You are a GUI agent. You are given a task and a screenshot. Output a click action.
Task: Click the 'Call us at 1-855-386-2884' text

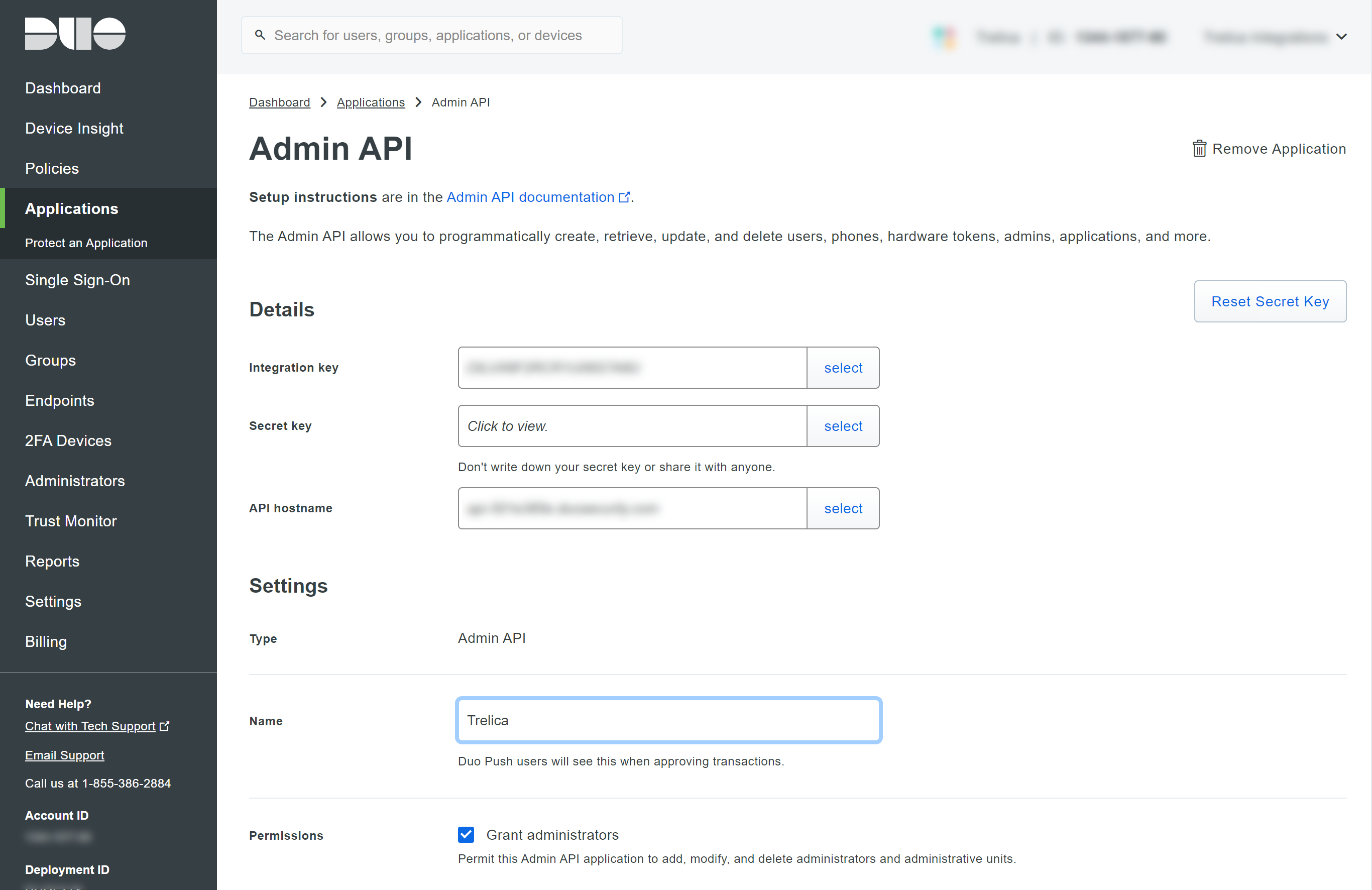[98, 784]
